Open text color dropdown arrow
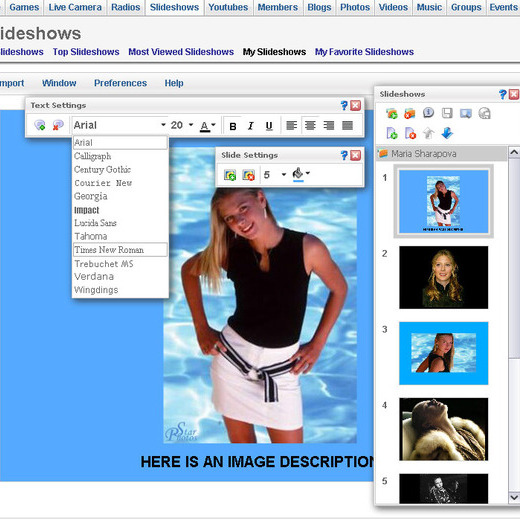 [x=213, y=125]
